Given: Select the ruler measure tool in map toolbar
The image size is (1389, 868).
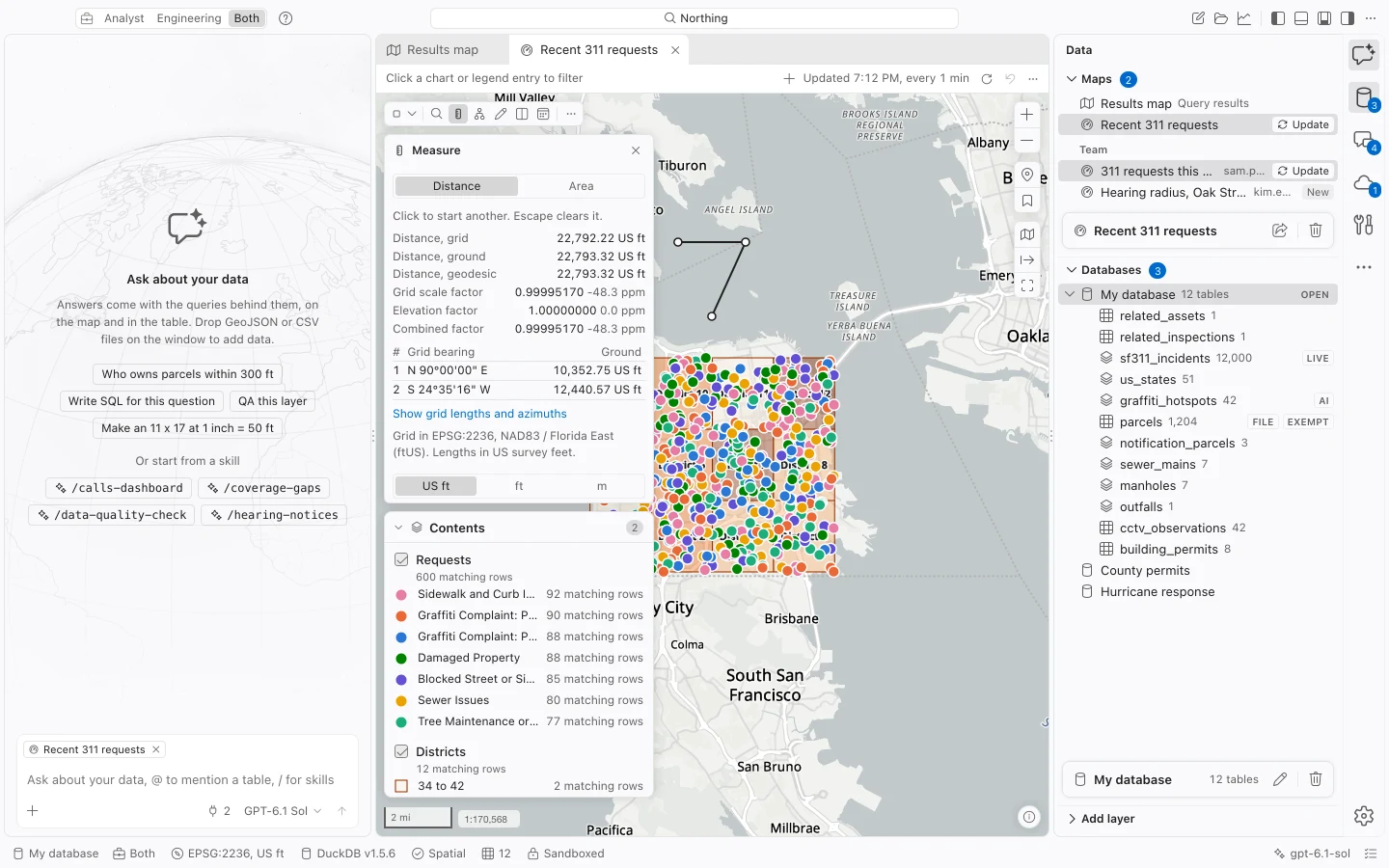Looking at the screenshot, I should [458, 114].
